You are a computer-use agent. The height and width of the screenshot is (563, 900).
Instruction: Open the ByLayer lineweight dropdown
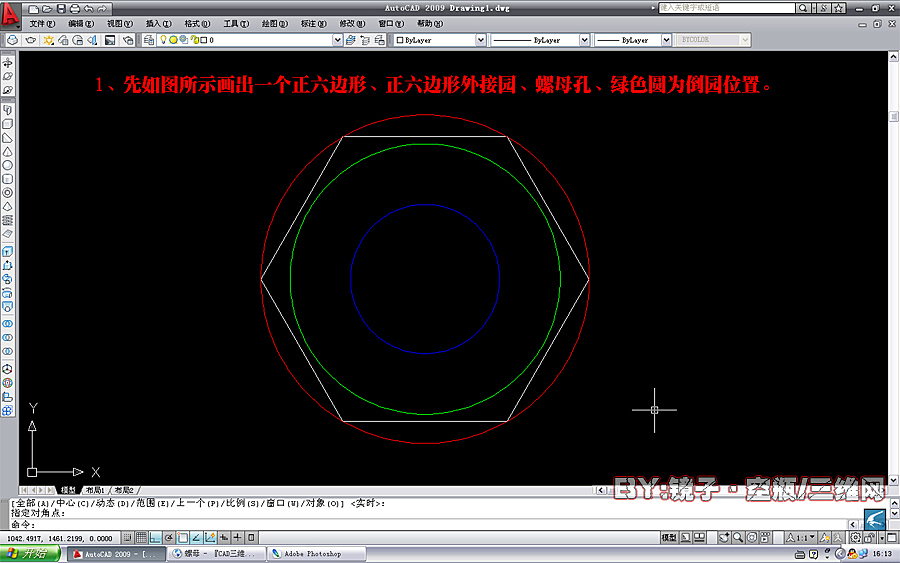pos(666,40)
